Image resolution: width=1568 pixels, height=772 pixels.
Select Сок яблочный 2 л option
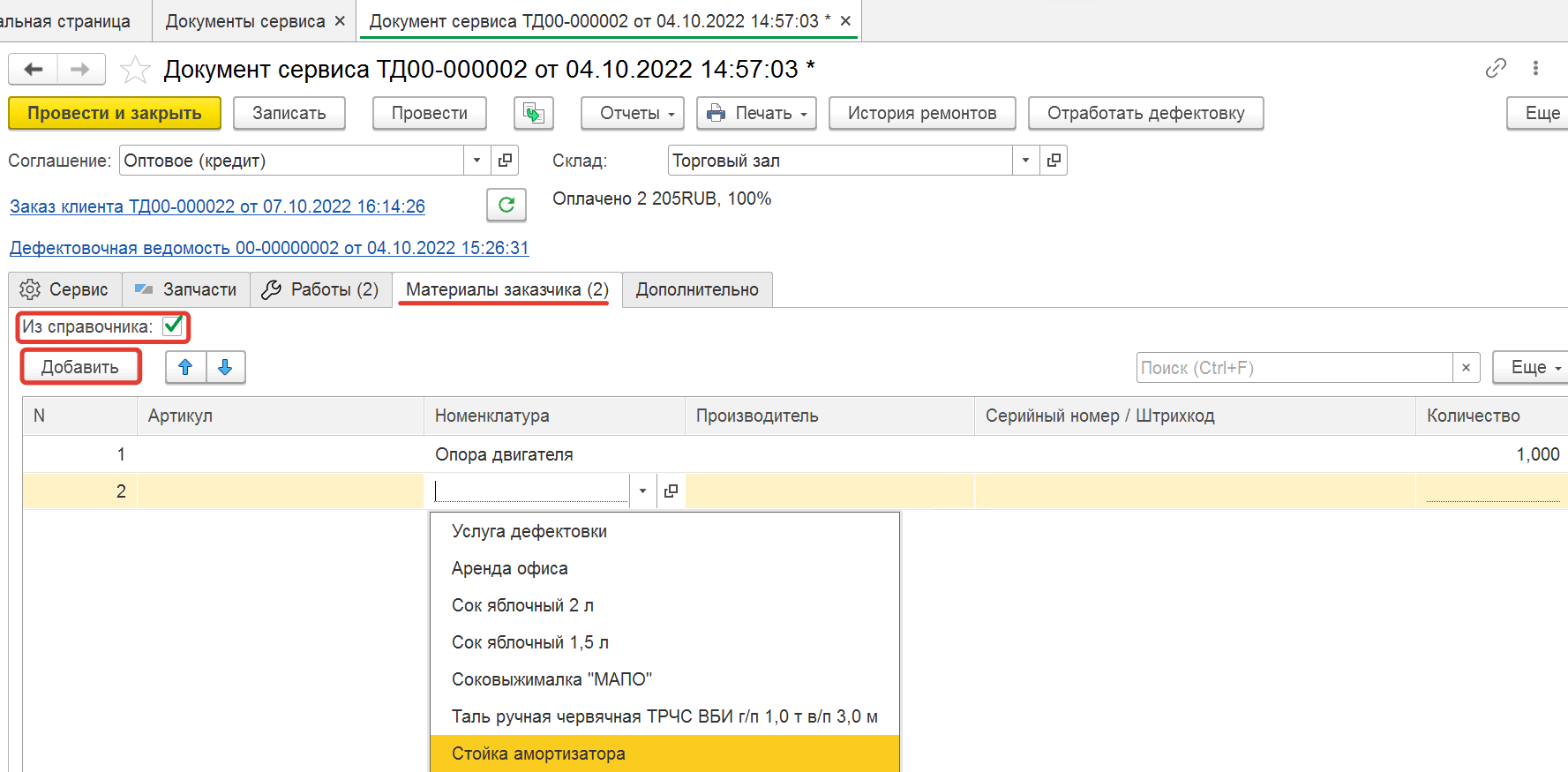click(x=664, y=605)
